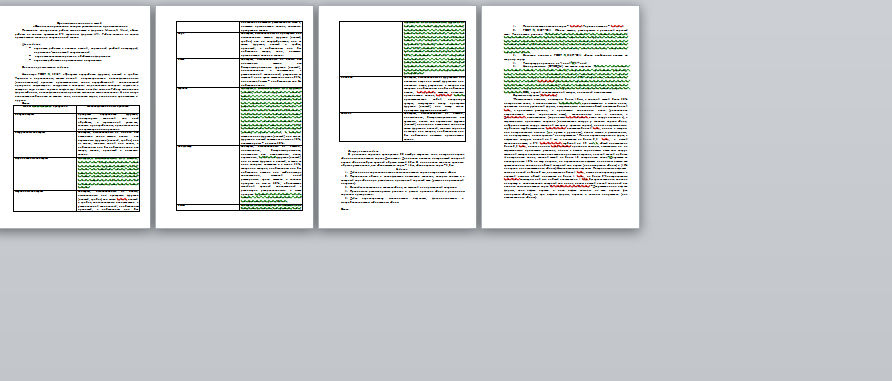Click the numbered list below the third page's table
Screen dimensions: 892x381
[403, 187]
